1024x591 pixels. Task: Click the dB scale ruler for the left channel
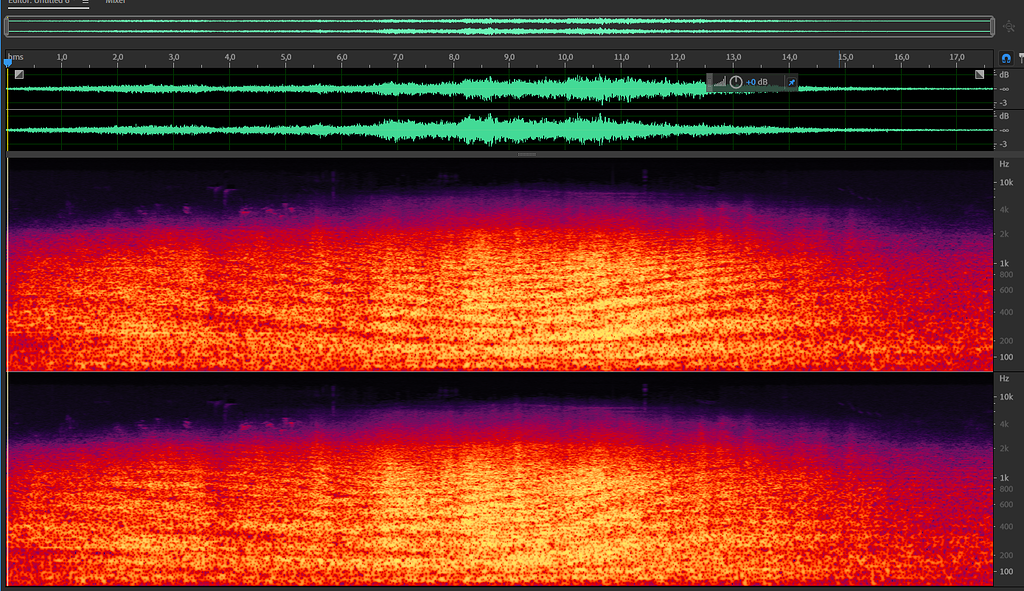(x=1005, y=88)
